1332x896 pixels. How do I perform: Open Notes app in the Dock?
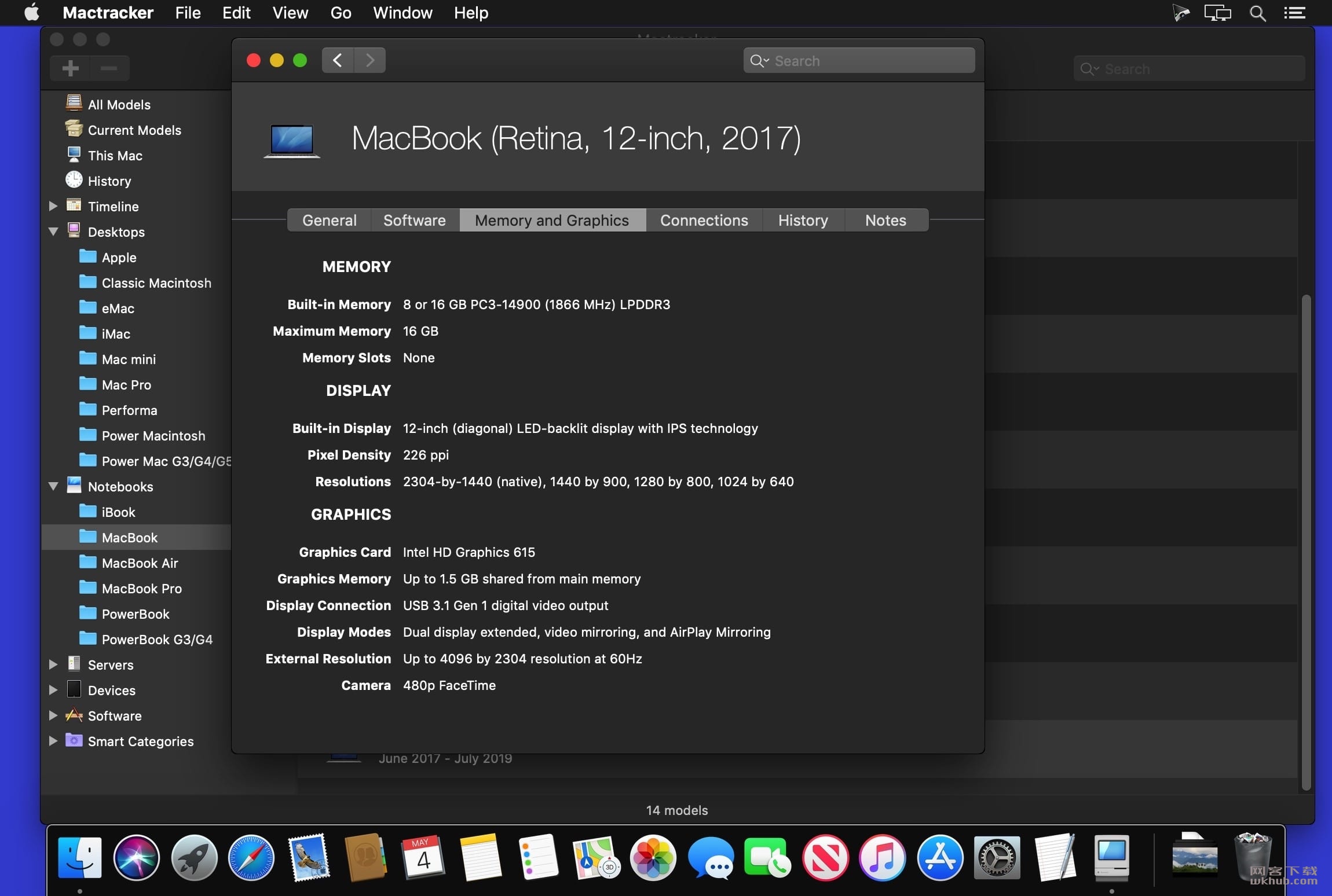tap(481, 857)
